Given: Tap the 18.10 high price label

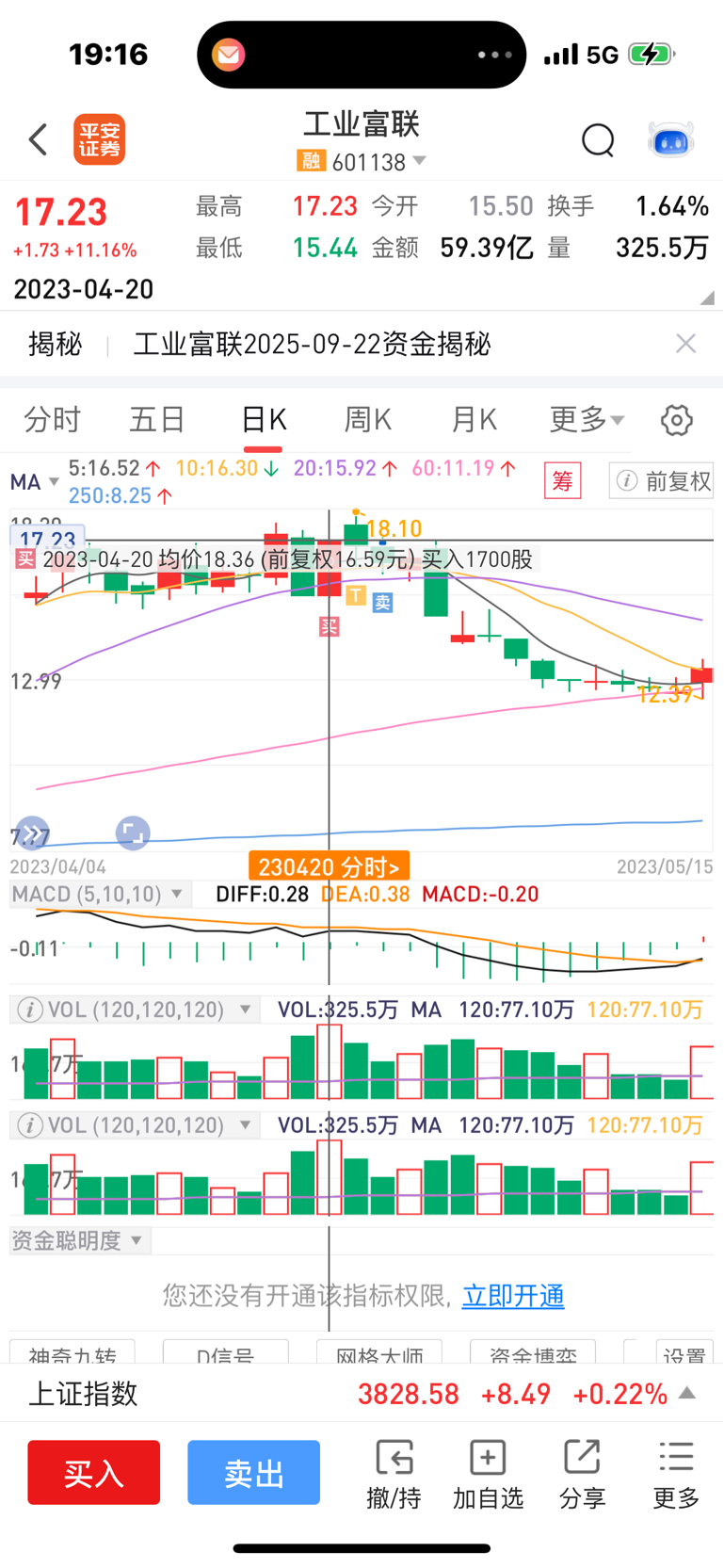Looking at the screenshot, I should [394, 529].
